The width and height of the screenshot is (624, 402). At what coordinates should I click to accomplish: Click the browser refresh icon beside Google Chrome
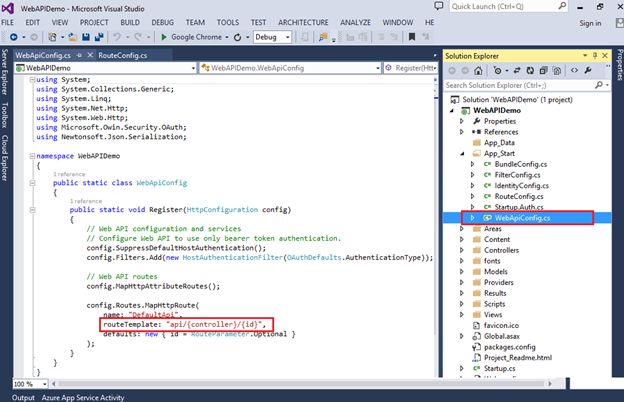[x=239, y=37]
